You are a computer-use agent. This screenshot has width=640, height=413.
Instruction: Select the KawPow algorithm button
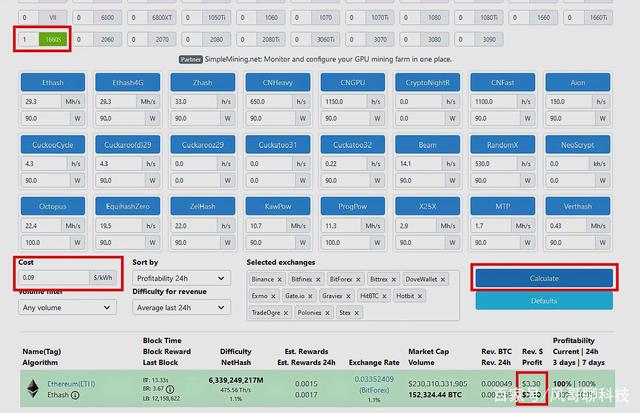278,207
